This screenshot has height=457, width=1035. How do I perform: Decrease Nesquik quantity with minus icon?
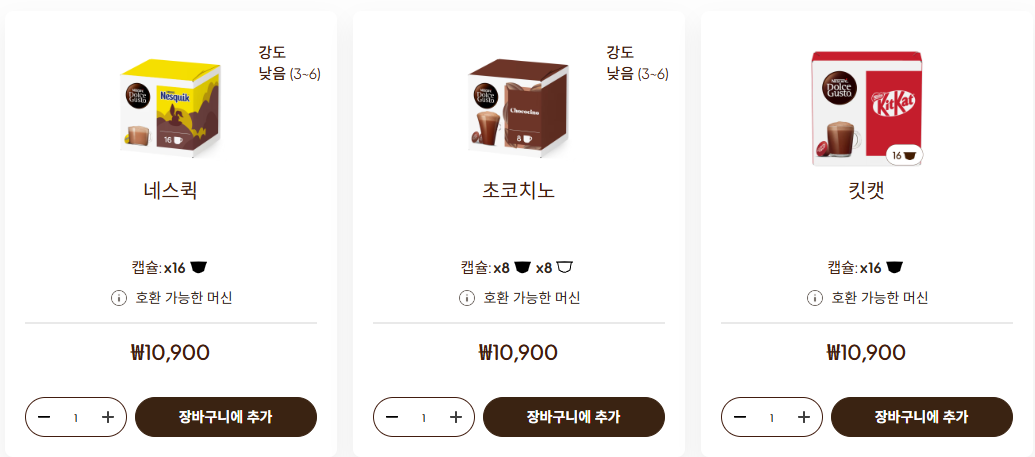click(44, 417)
